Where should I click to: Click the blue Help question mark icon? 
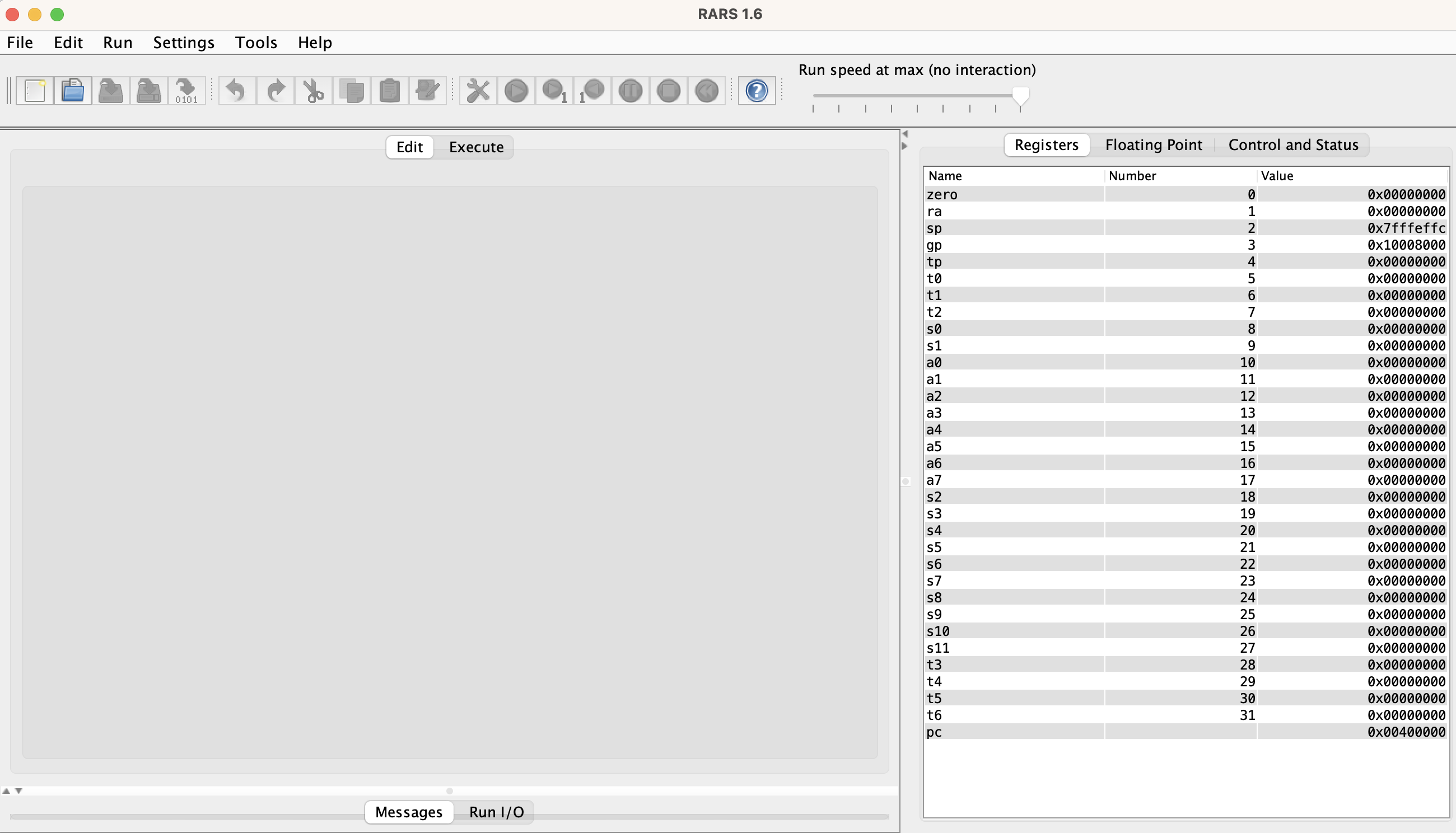tap(757, 90)
